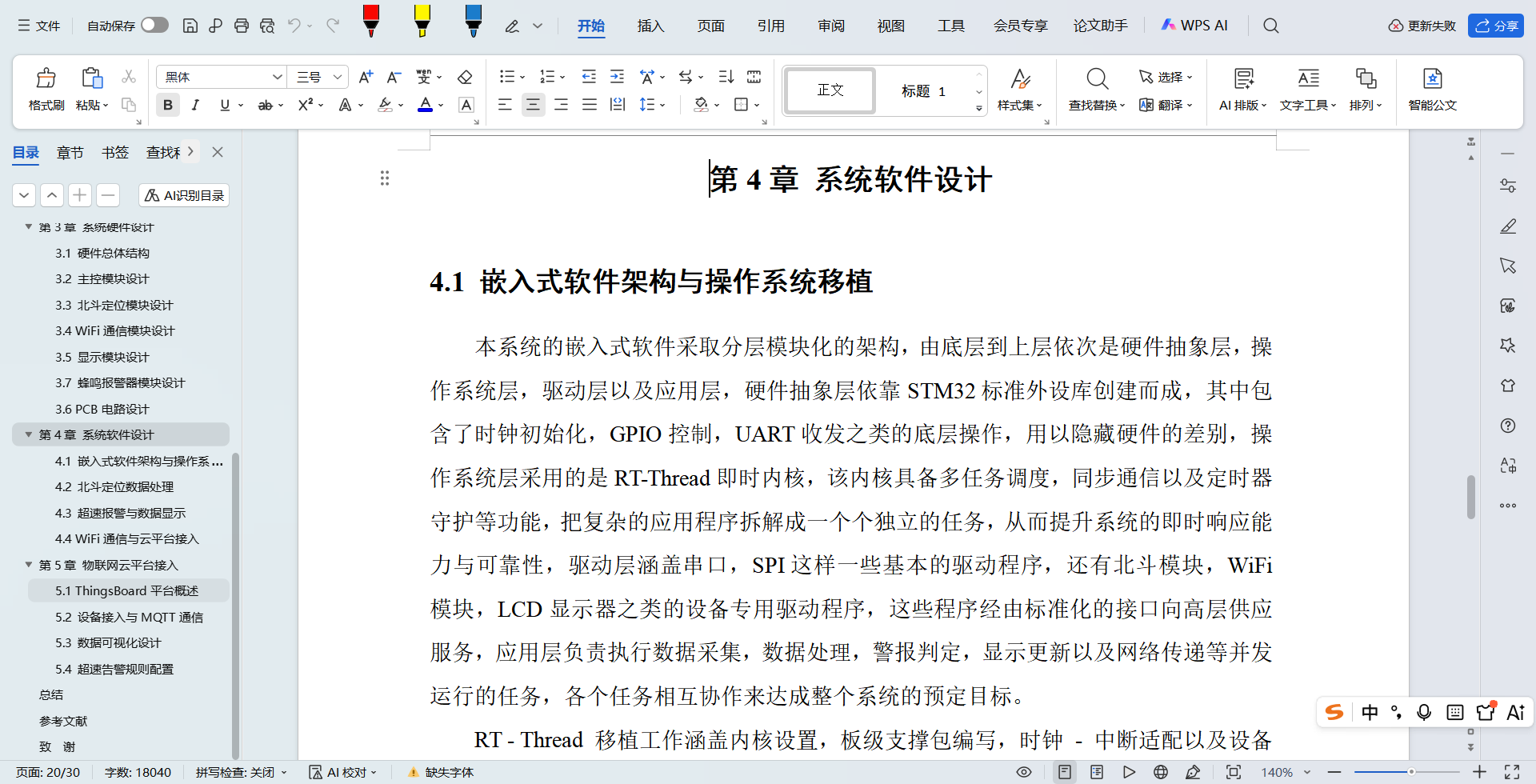Open the 引用 ribbon tab

pos(770,26)
